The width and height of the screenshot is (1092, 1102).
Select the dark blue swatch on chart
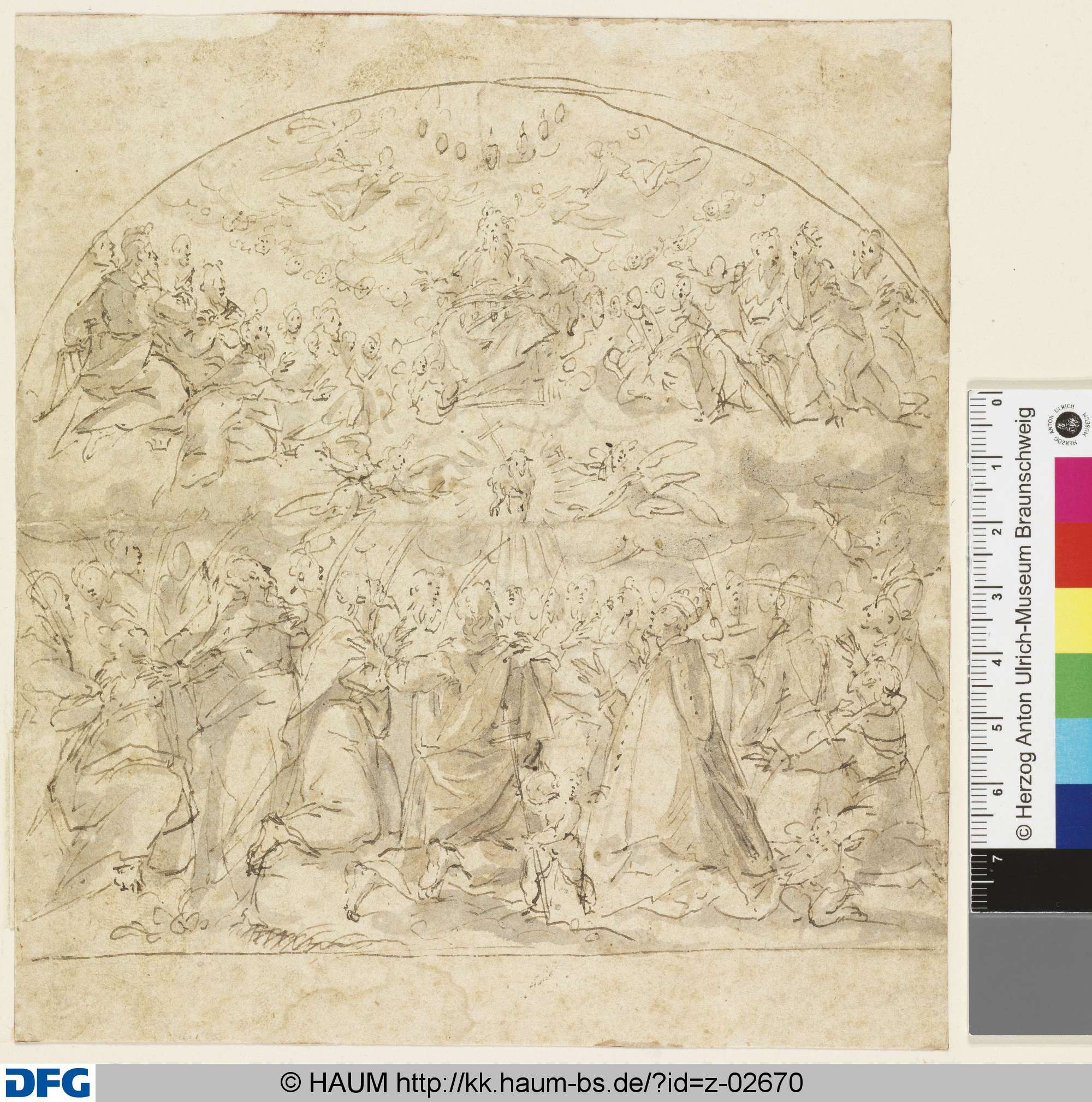pyautogui.click(x=1072, y=817)
